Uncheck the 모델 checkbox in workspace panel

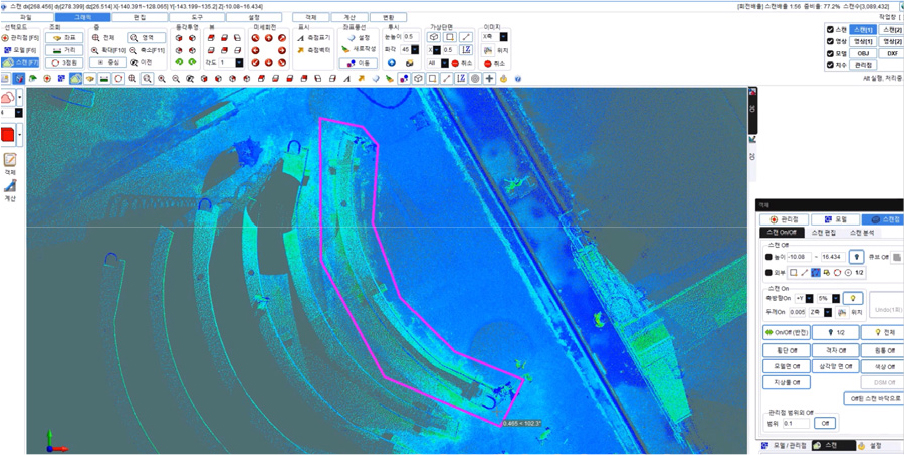tap(830, 54)
